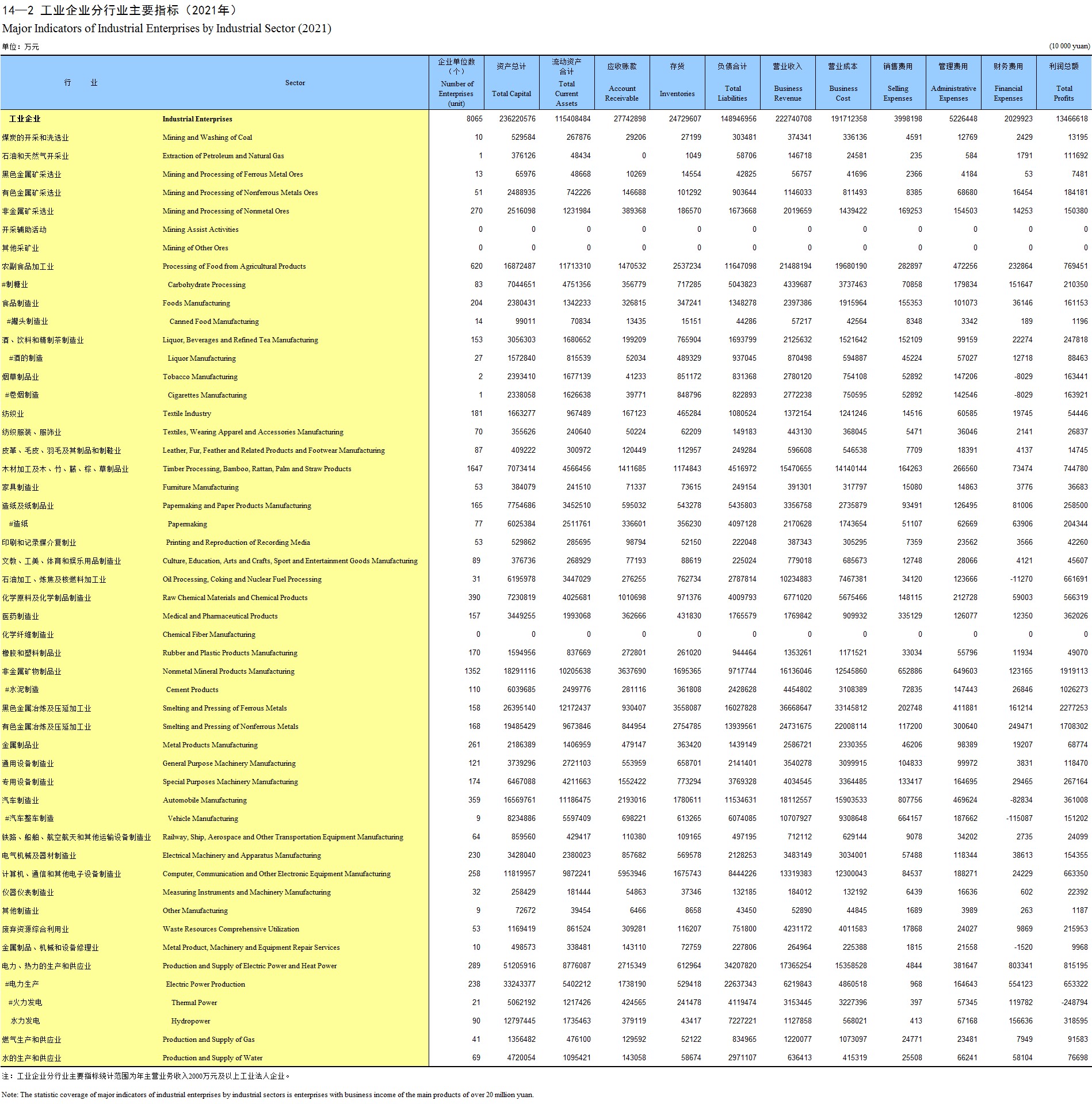
Task: Click the 'Other Manufacturing' row label
Action: [195, 911]
